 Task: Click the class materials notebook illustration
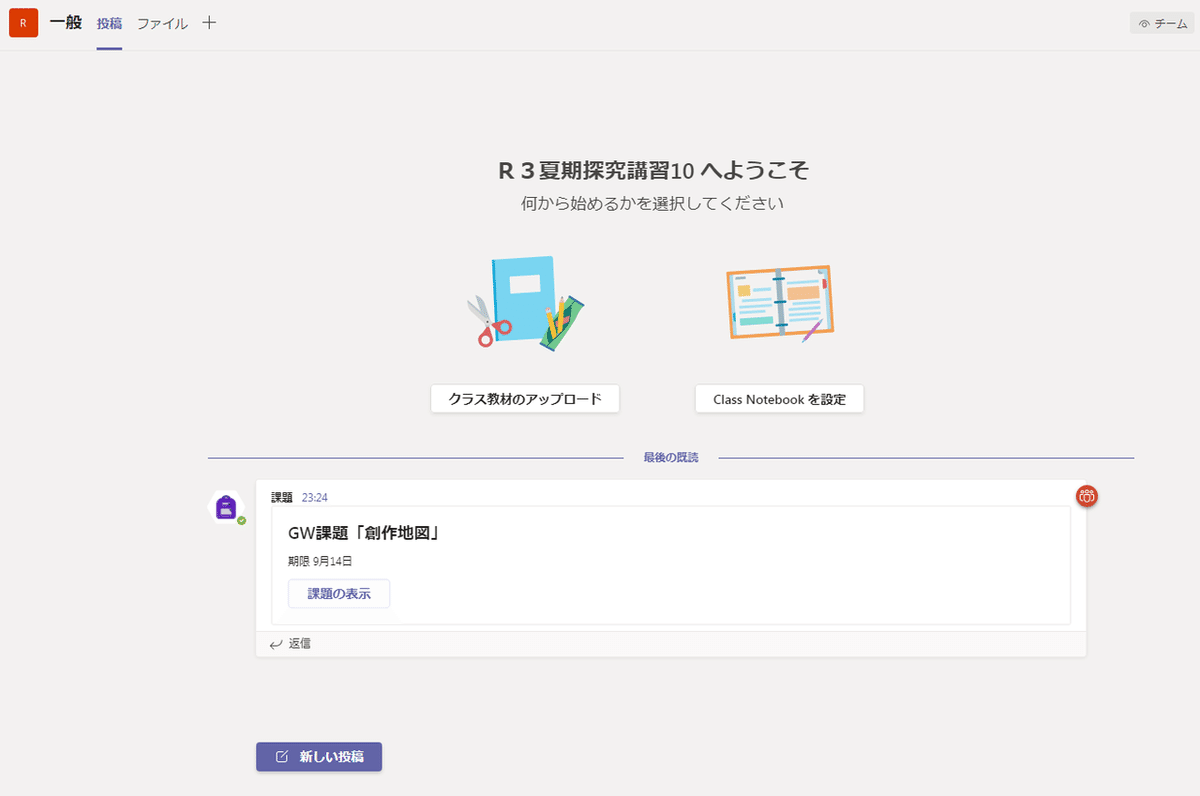(524, 302)
